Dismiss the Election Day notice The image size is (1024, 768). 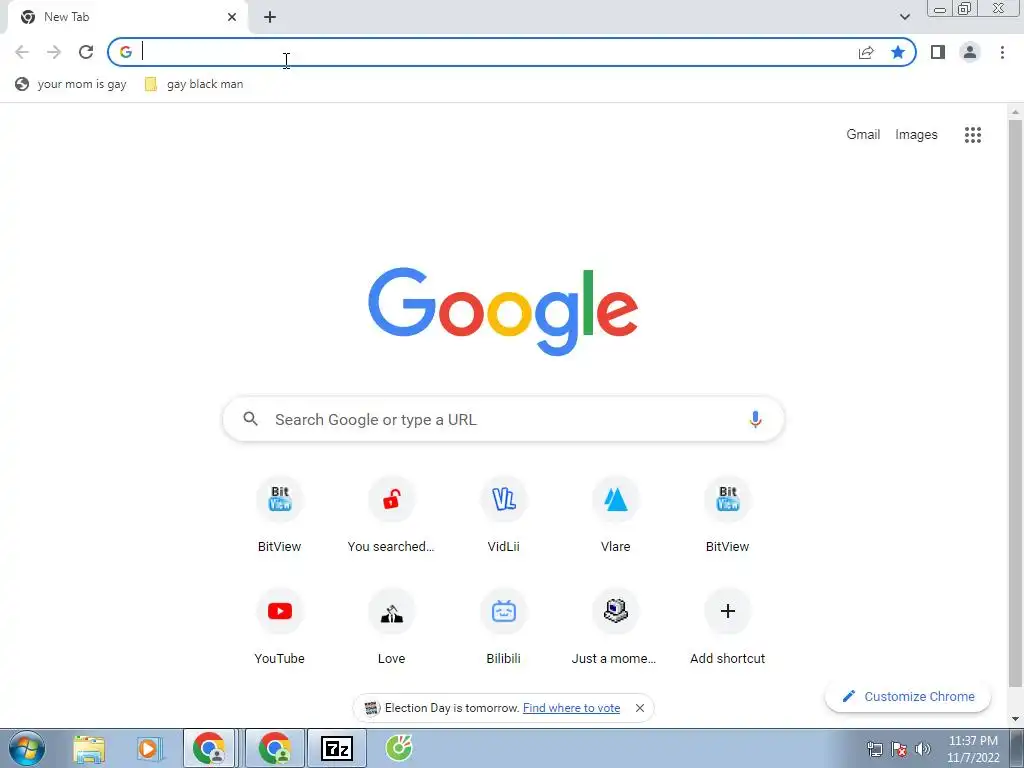pos(640,708)
